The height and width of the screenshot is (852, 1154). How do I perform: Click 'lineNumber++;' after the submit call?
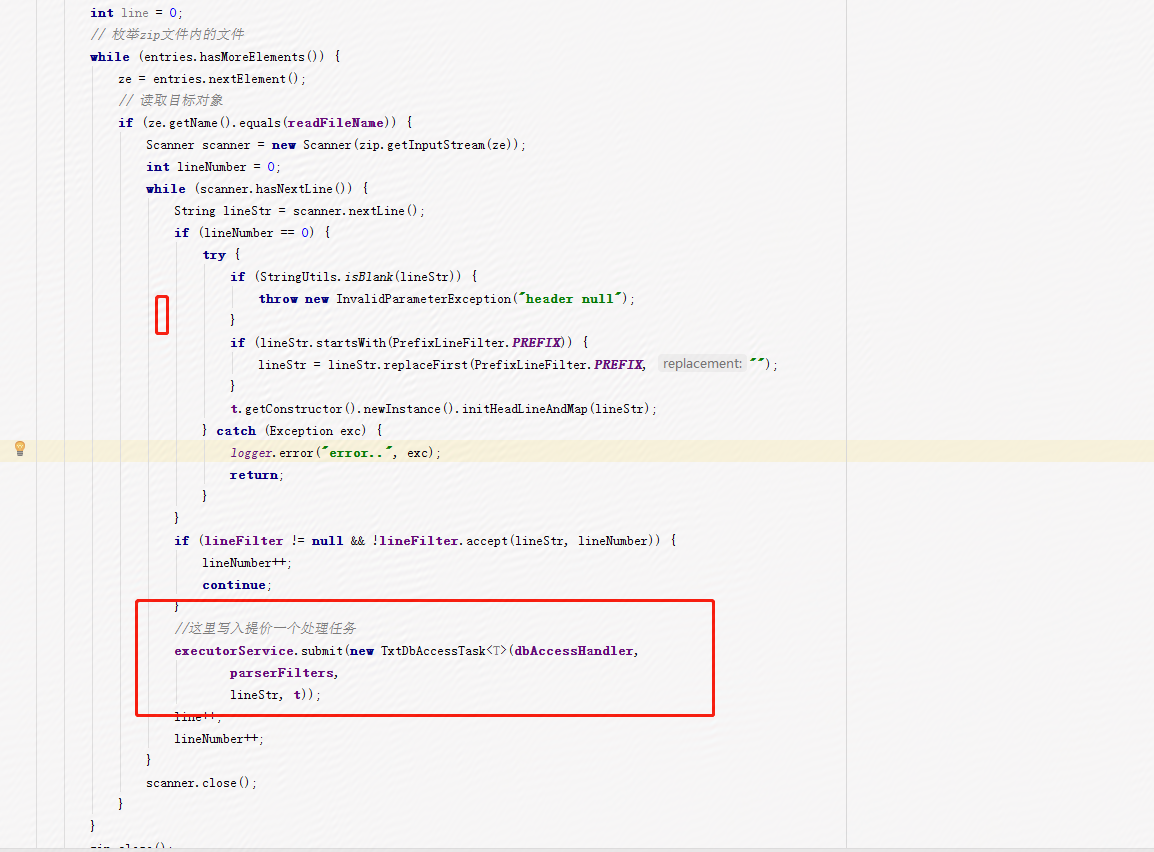(219, 739)
